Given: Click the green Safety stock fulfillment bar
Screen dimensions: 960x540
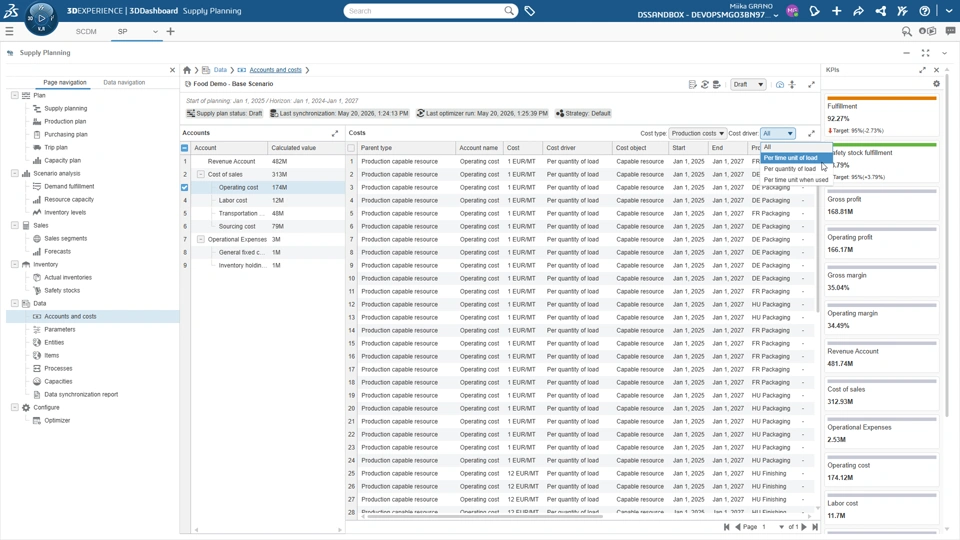Looking at the screenshot, I should point(884,144).
